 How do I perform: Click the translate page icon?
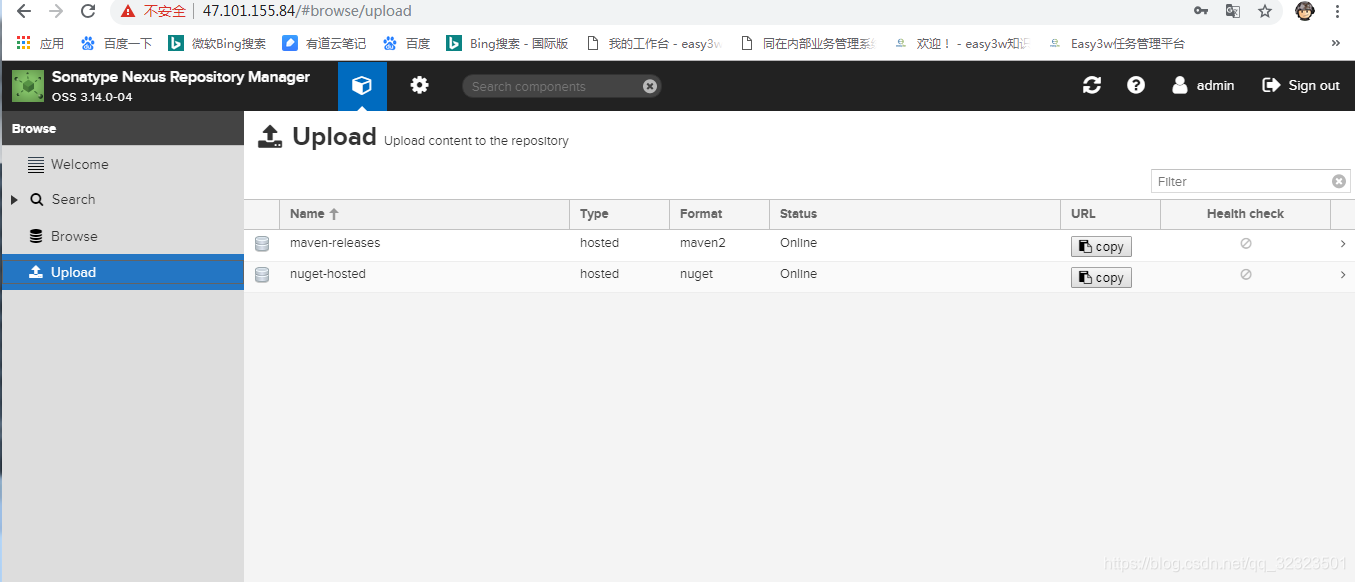pyautogui.click(x=1233, y=11)
